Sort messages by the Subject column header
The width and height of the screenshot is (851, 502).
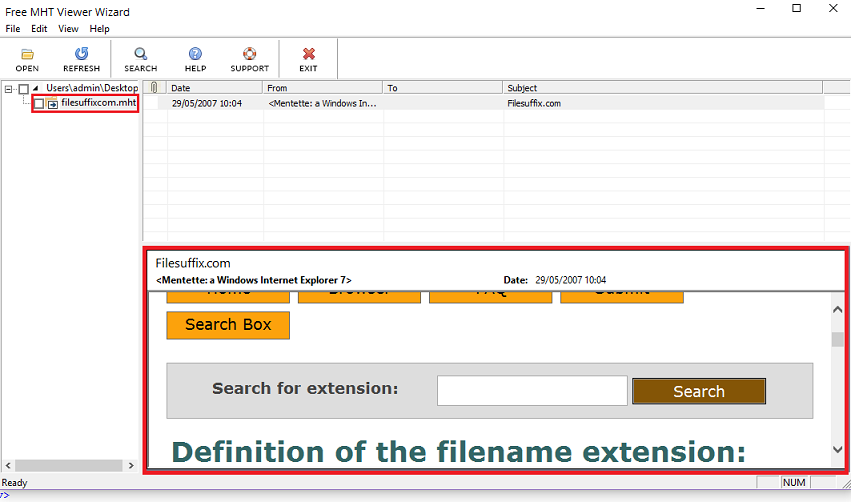663,87
